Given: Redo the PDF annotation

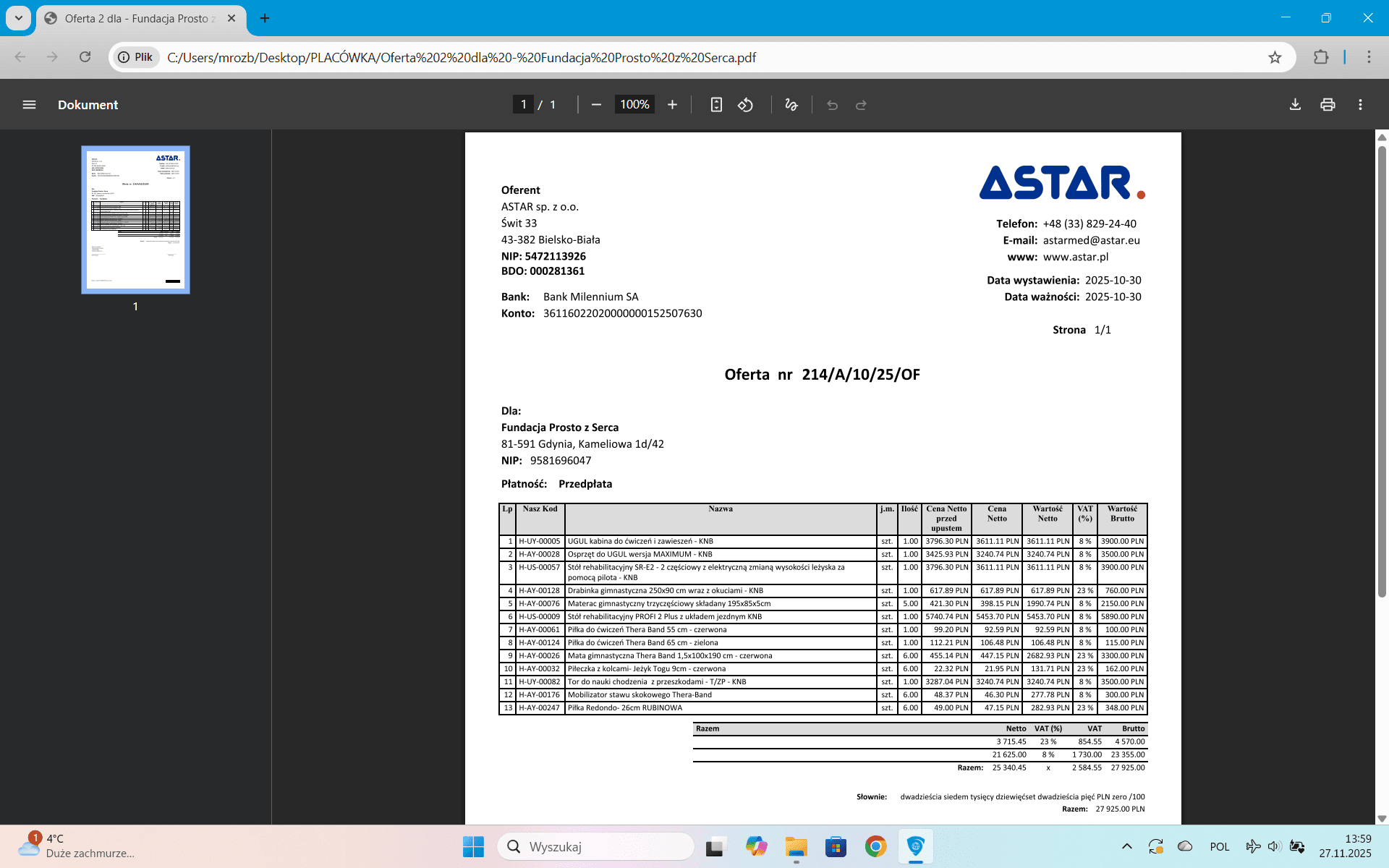Looking at the screenshot, I should (x=861, y=105).
